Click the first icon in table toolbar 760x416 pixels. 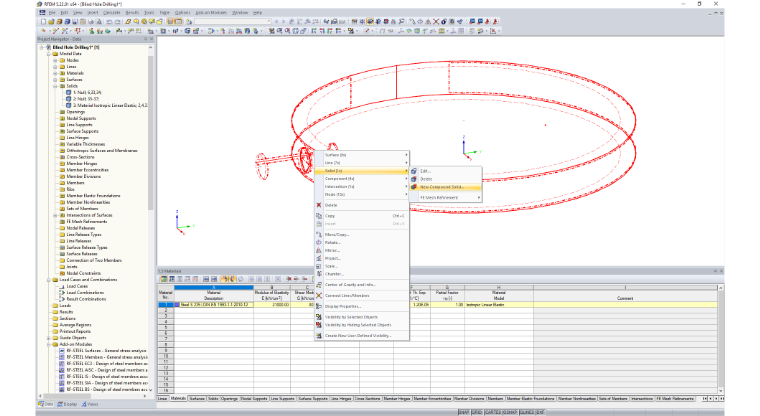point(164,279)
